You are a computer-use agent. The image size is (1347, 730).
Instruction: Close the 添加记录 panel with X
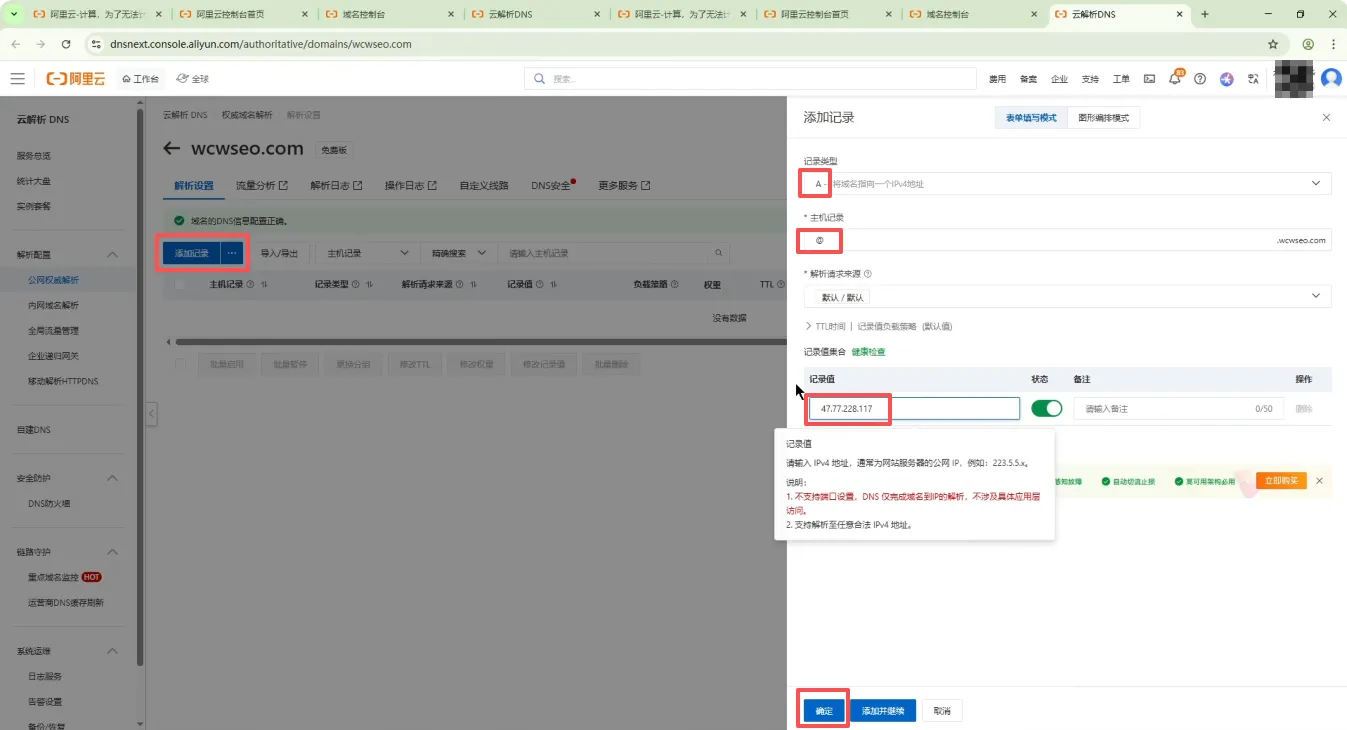[1326, 118]
